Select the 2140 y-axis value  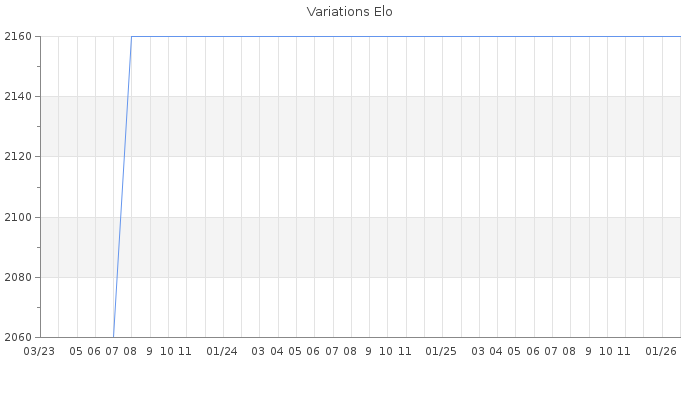(x=19, y=96)
